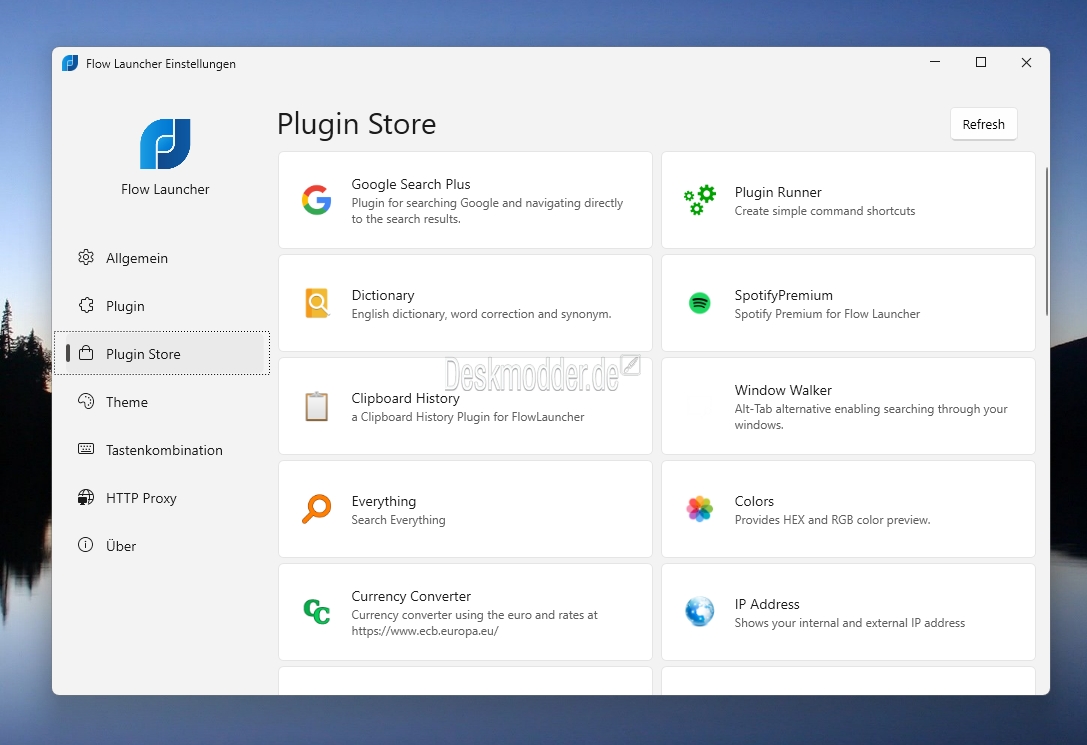The image size is (1087, 745).
Task: Select the IP Address plugin title
Action: (x=767, y=604)
